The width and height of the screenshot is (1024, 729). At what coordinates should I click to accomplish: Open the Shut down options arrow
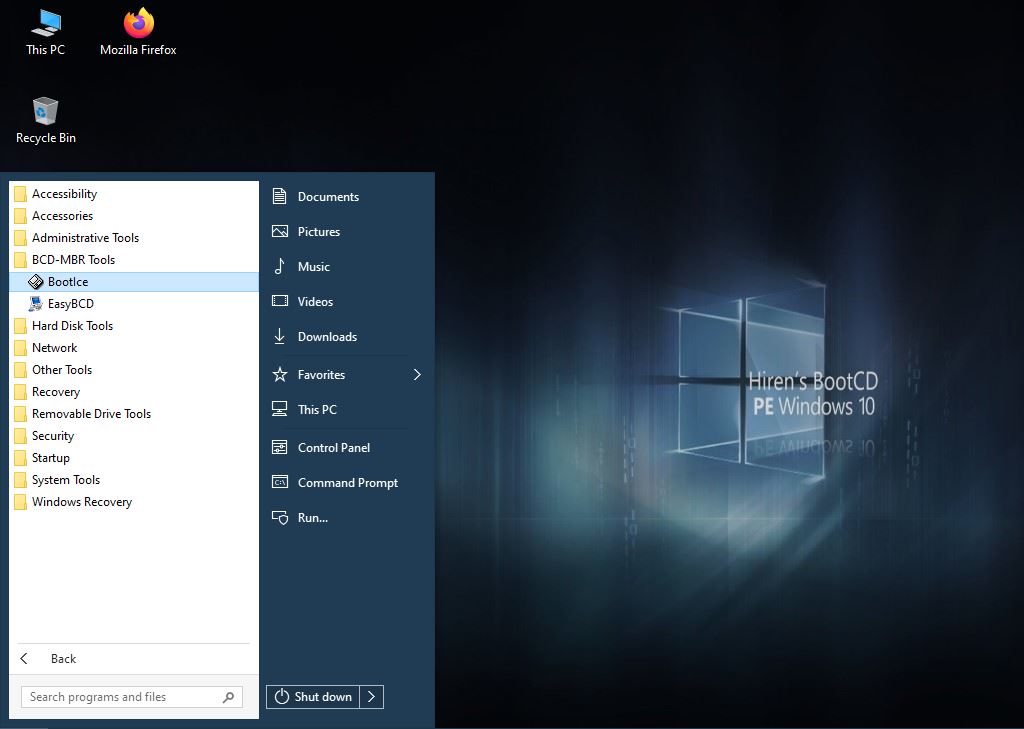[371, 697]
